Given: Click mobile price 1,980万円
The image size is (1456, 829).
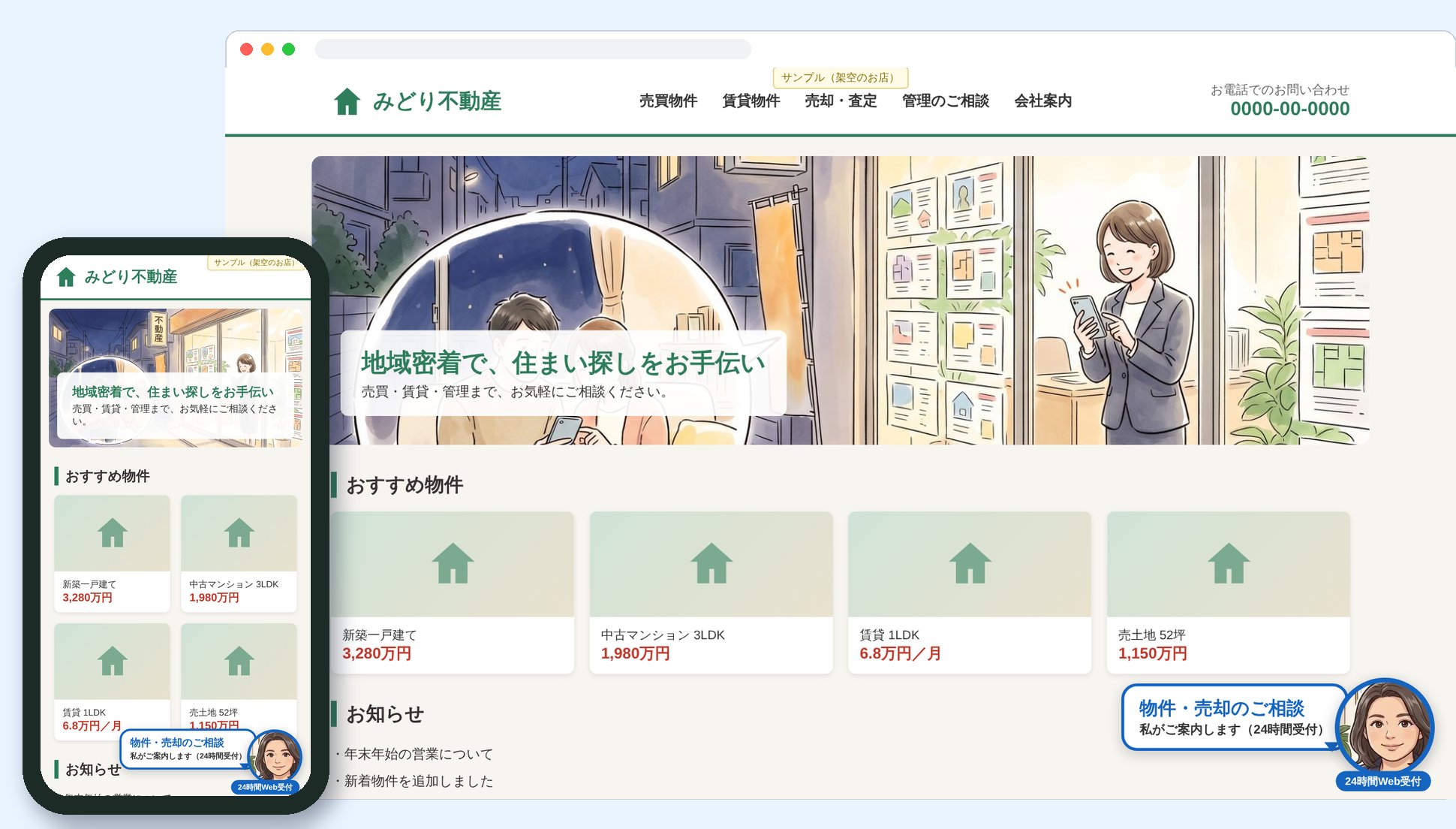Looking at the screenshot, I should pos(214,598).
